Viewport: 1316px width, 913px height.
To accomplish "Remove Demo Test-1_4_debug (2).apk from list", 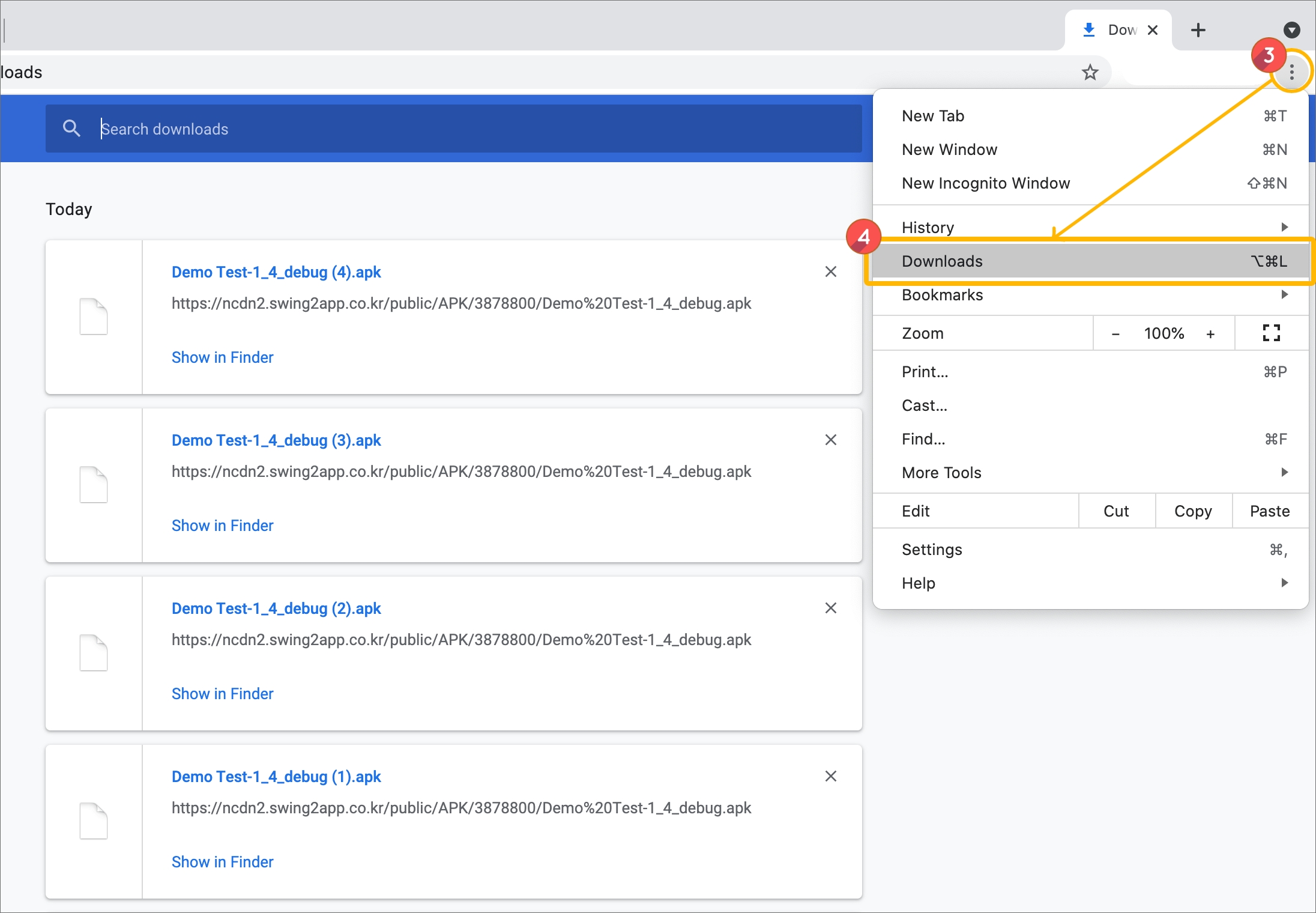I will coord(831,608).
